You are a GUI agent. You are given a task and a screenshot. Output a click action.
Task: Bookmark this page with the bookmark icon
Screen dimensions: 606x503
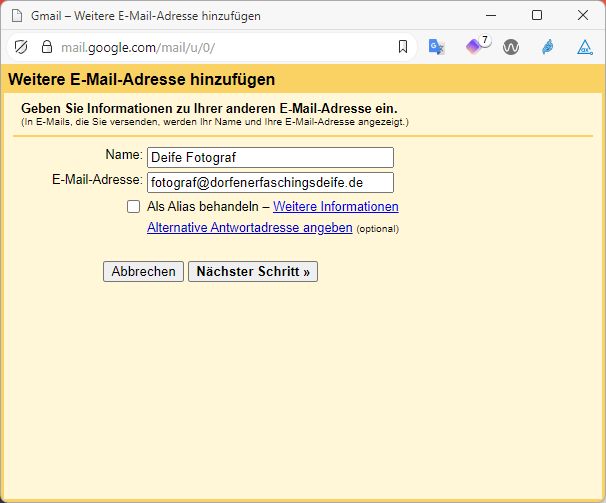tap(403, 47)
